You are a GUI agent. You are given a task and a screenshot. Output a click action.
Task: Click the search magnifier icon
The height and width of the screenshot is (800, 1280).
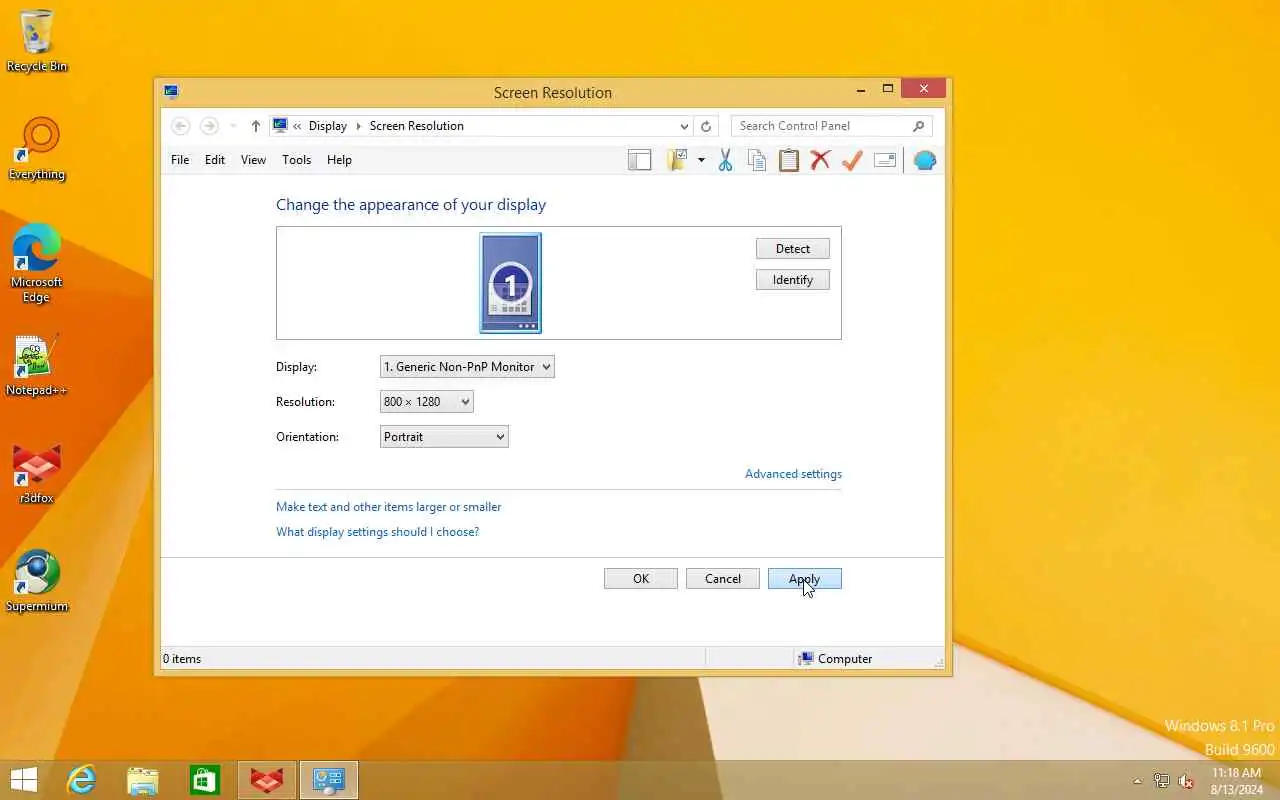[919, 126]
